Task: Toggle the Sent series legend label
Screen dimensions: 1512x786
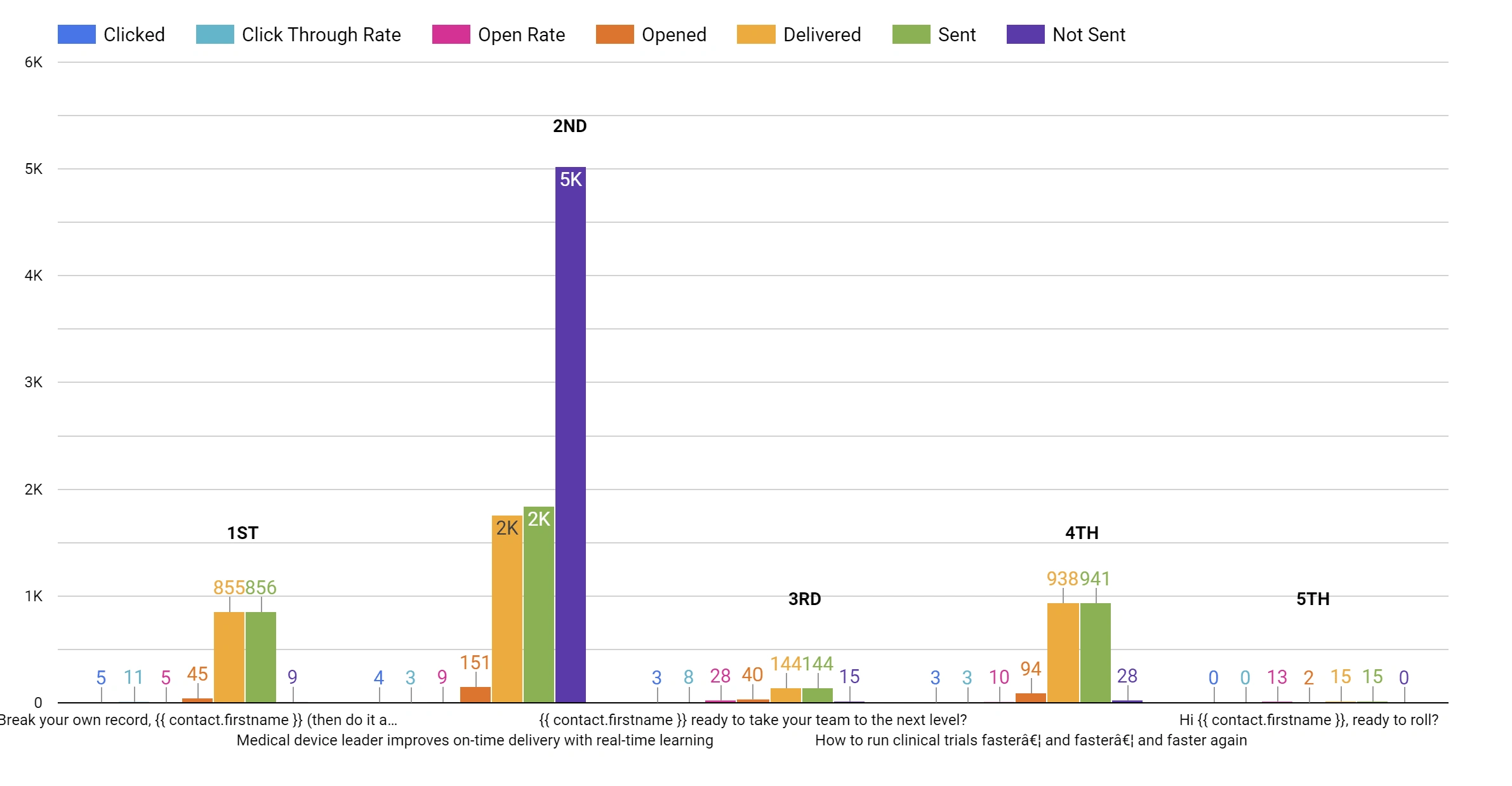Action: point(957,34)
